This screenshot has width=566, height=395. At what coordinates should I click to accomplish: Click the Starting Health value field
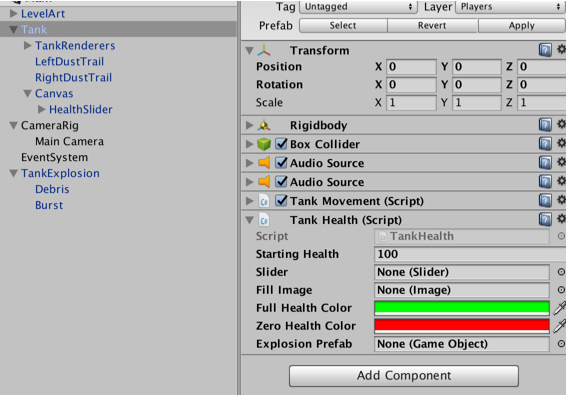tap(470, 254)
